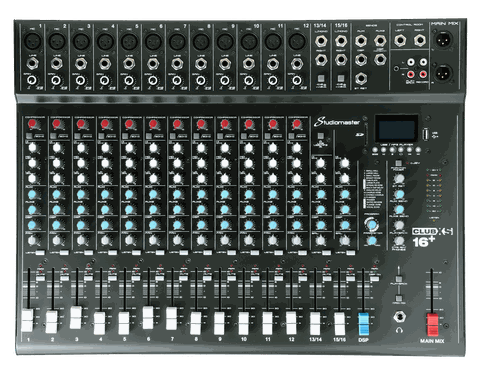
Task: Click the channel 5 XLR mic input
Action: point(129,41)
